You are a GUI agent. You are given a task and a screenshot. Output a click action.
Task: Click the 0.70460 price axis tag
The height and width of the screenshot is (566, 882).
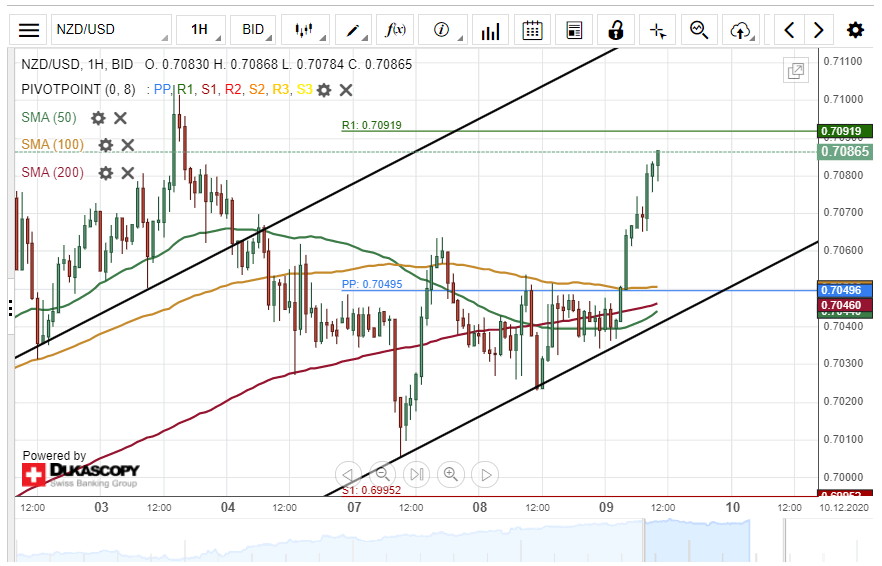pyautogui.click(x=845, y=306)
